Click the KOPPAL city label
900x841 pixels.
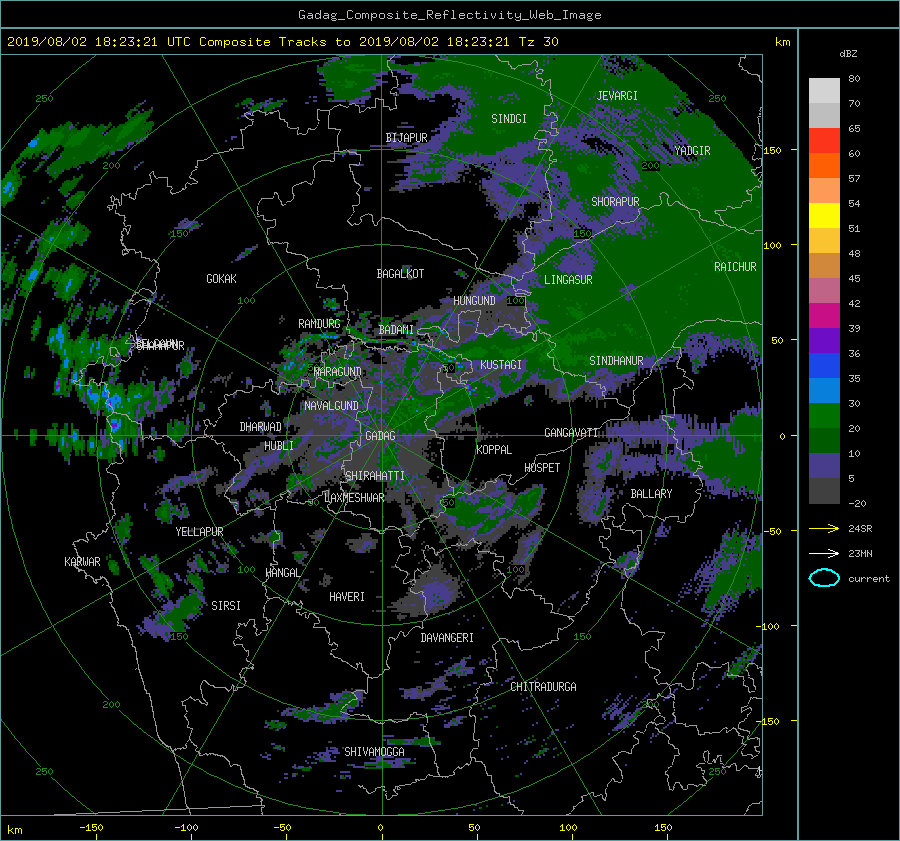[x=494, y=450]
